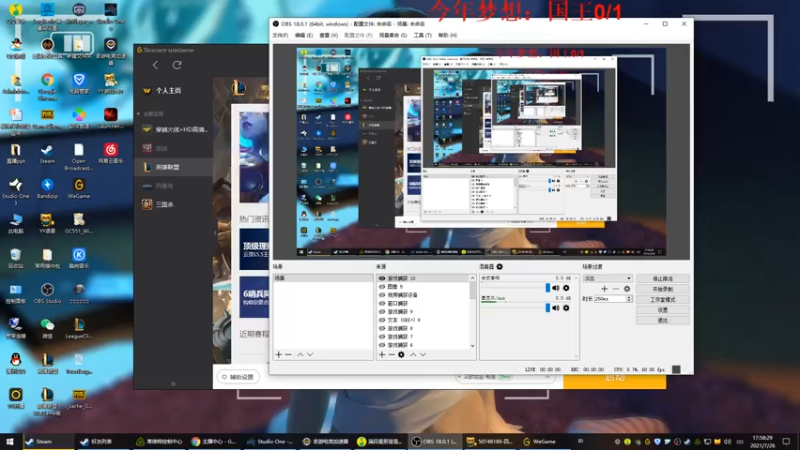Image resolution: width=800 pixels, height=450 pixels.
Task: Open the 查看(V) menu in OBS
Action: click(329, 35)
